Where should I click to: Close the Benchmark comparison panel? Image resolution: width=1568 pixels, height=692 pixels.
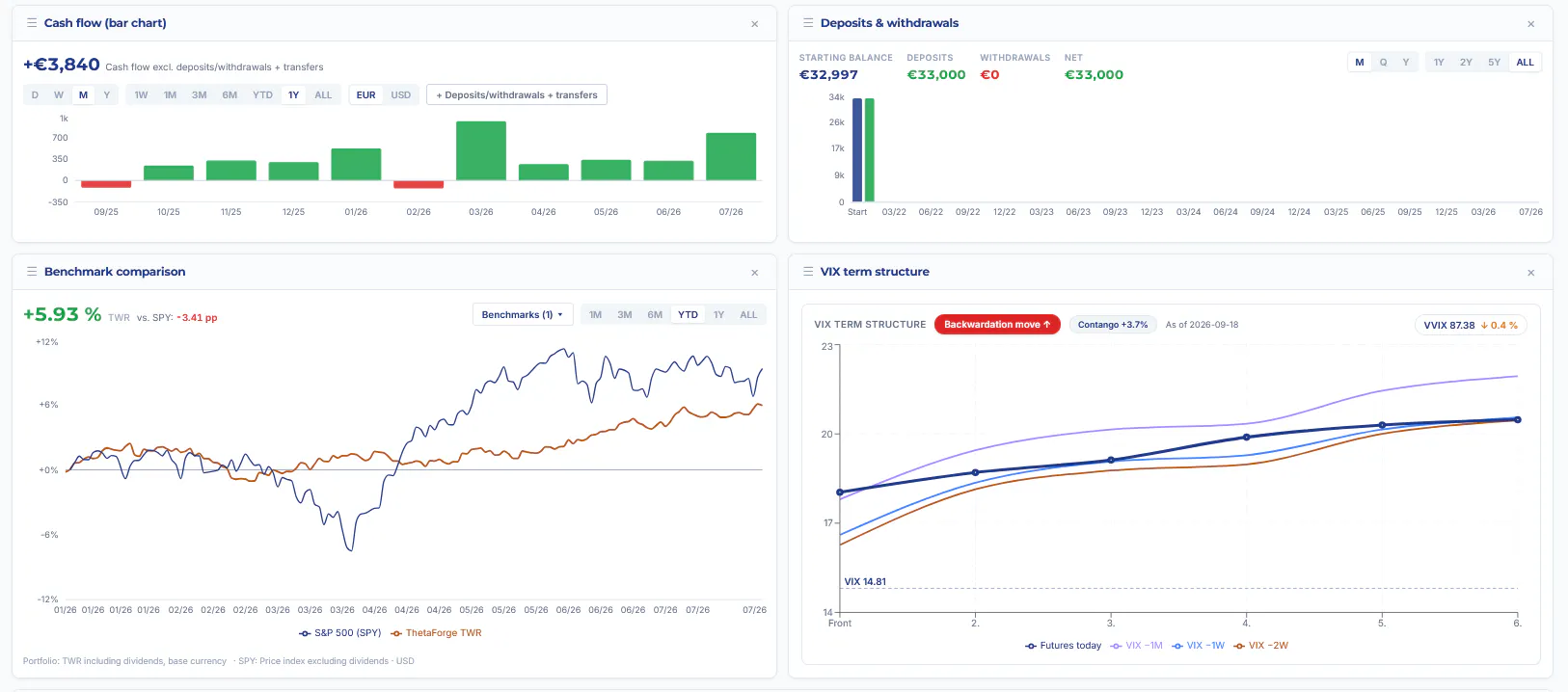tap(754, 273)
